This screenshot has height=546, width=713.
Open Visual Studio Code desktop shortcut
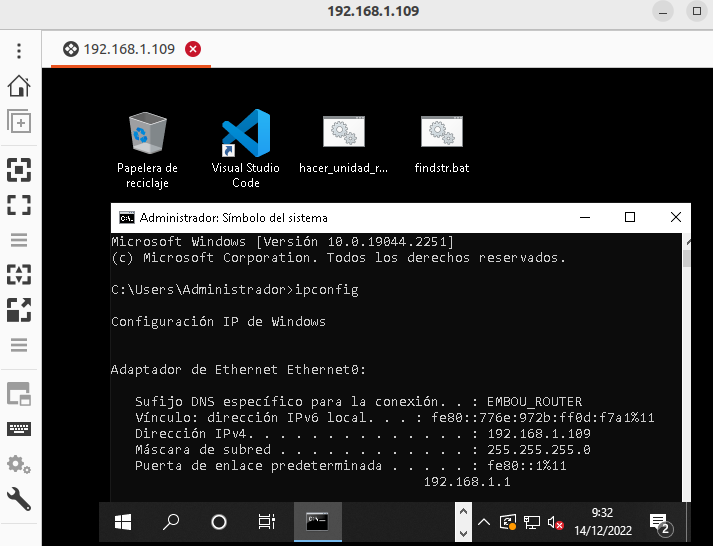click(x=245, y=148)
